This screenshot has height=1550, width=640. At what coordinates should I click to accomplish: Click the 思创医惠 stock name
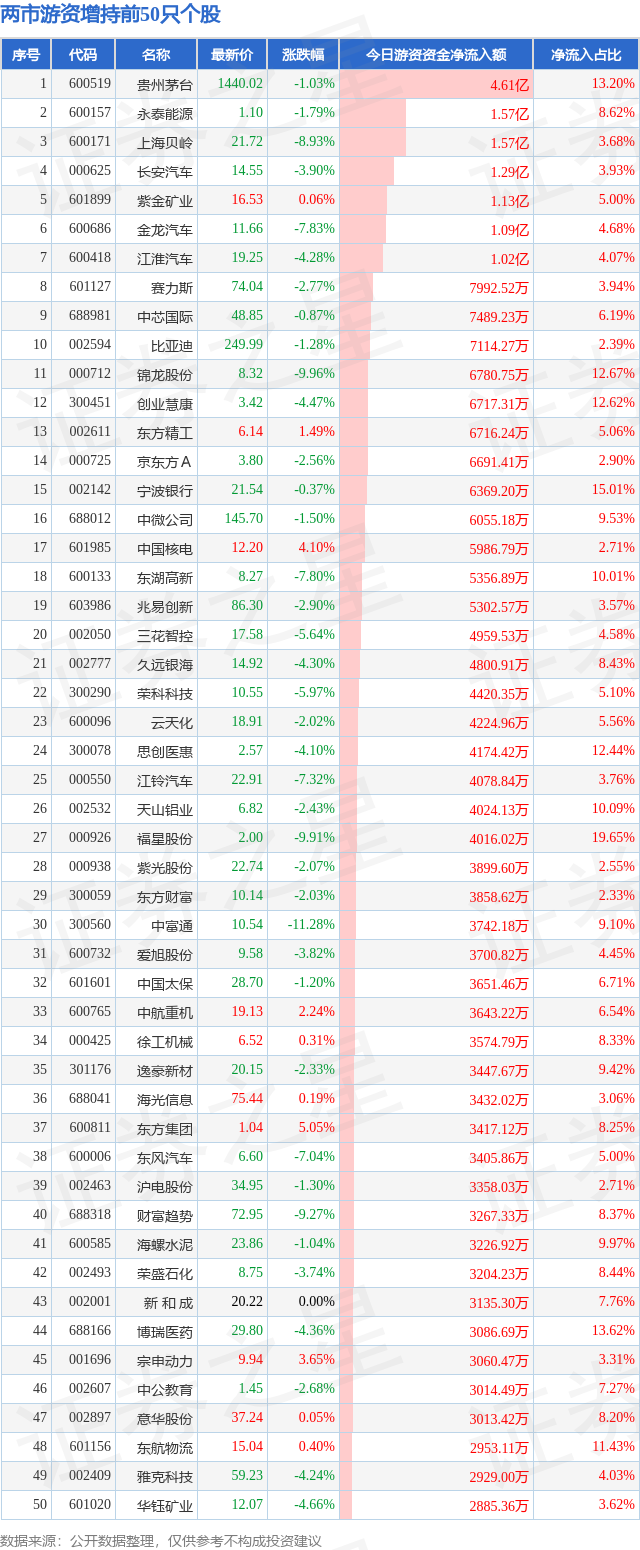(165, 752)
